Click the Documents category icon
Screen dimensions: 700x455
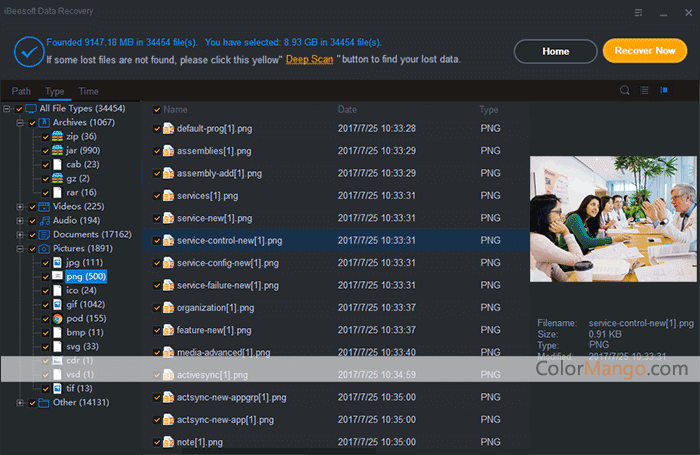click(x=44, y=234)
